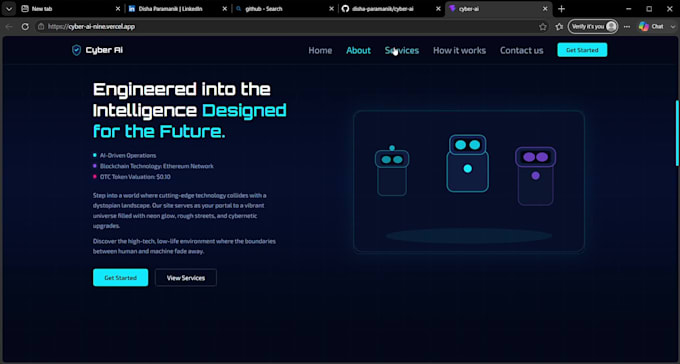Image resolution: width=680 pixels, height=364 pixels.
Task: Click OTC Token Valuation: $0.10 text
Action: pyautogui.click(x=135, y=177)
